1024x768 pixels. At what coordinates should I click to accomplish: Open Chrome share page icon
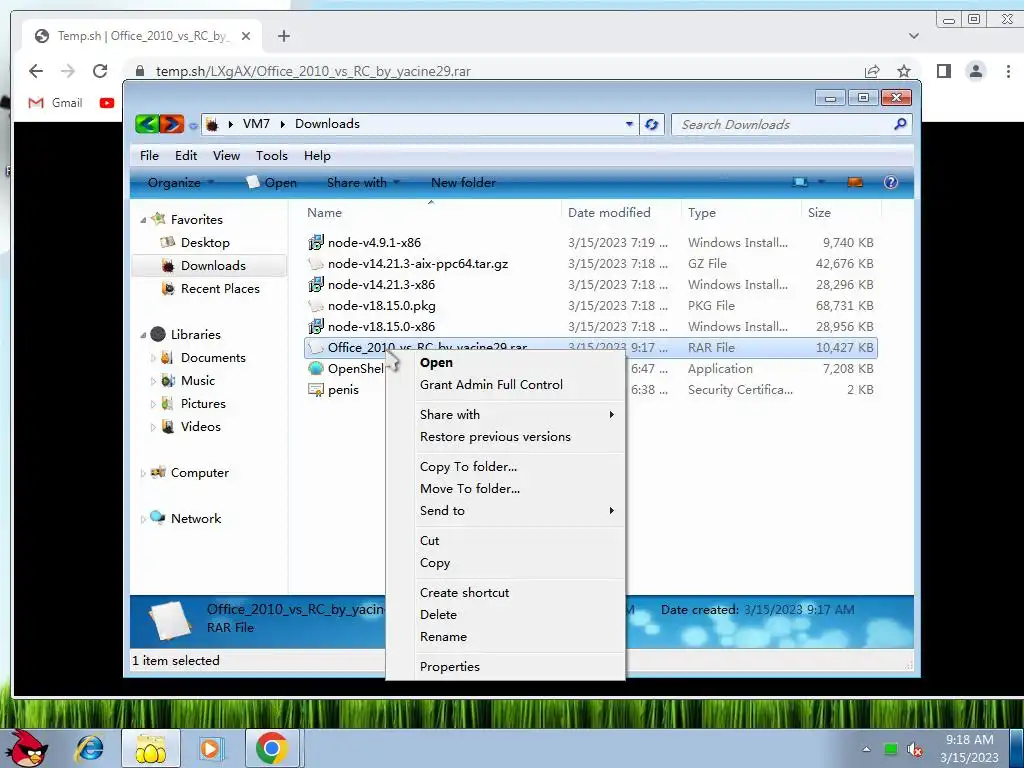point(872,71)
